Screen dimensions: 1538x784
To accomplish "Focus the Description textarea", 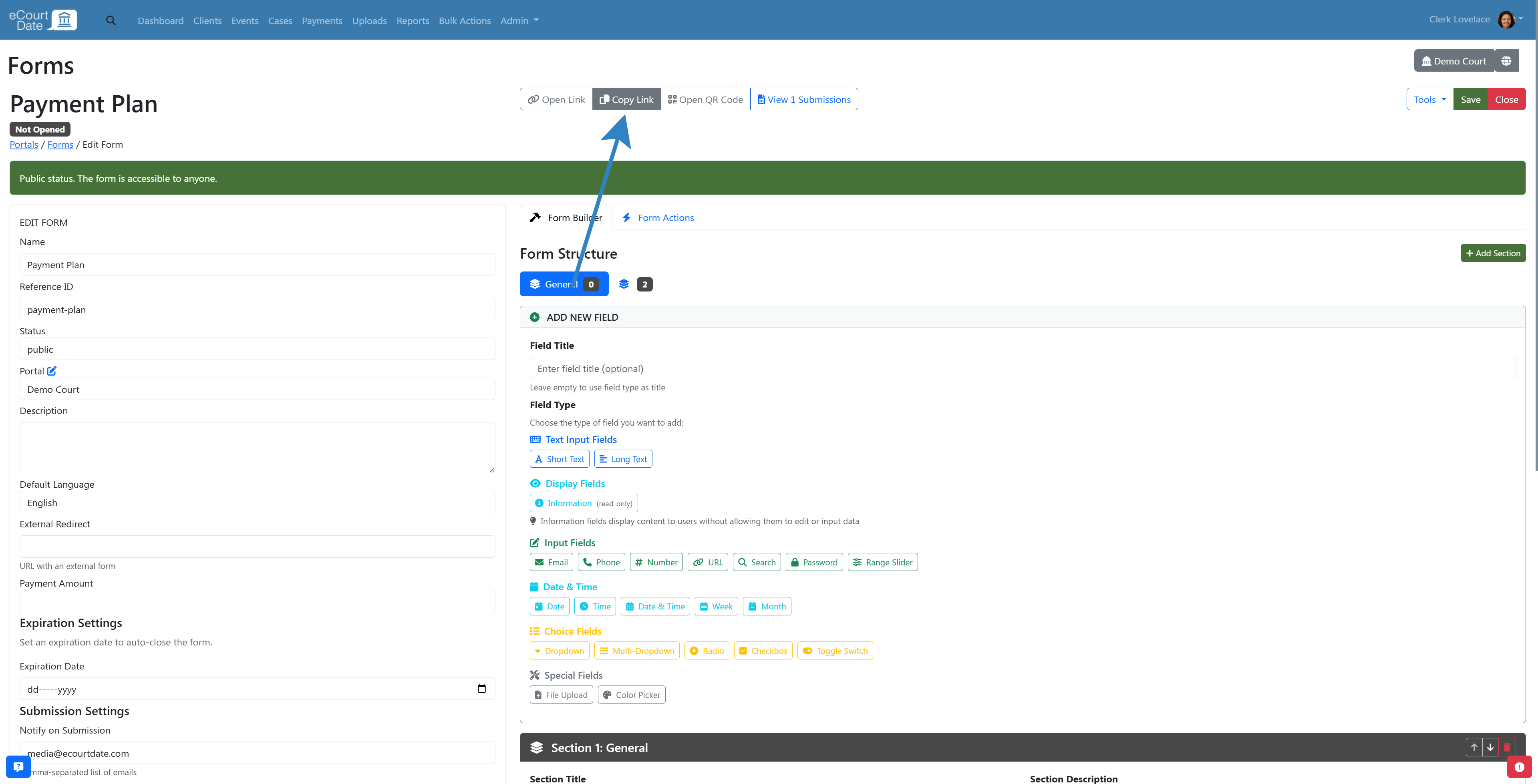I will point(257,447).
